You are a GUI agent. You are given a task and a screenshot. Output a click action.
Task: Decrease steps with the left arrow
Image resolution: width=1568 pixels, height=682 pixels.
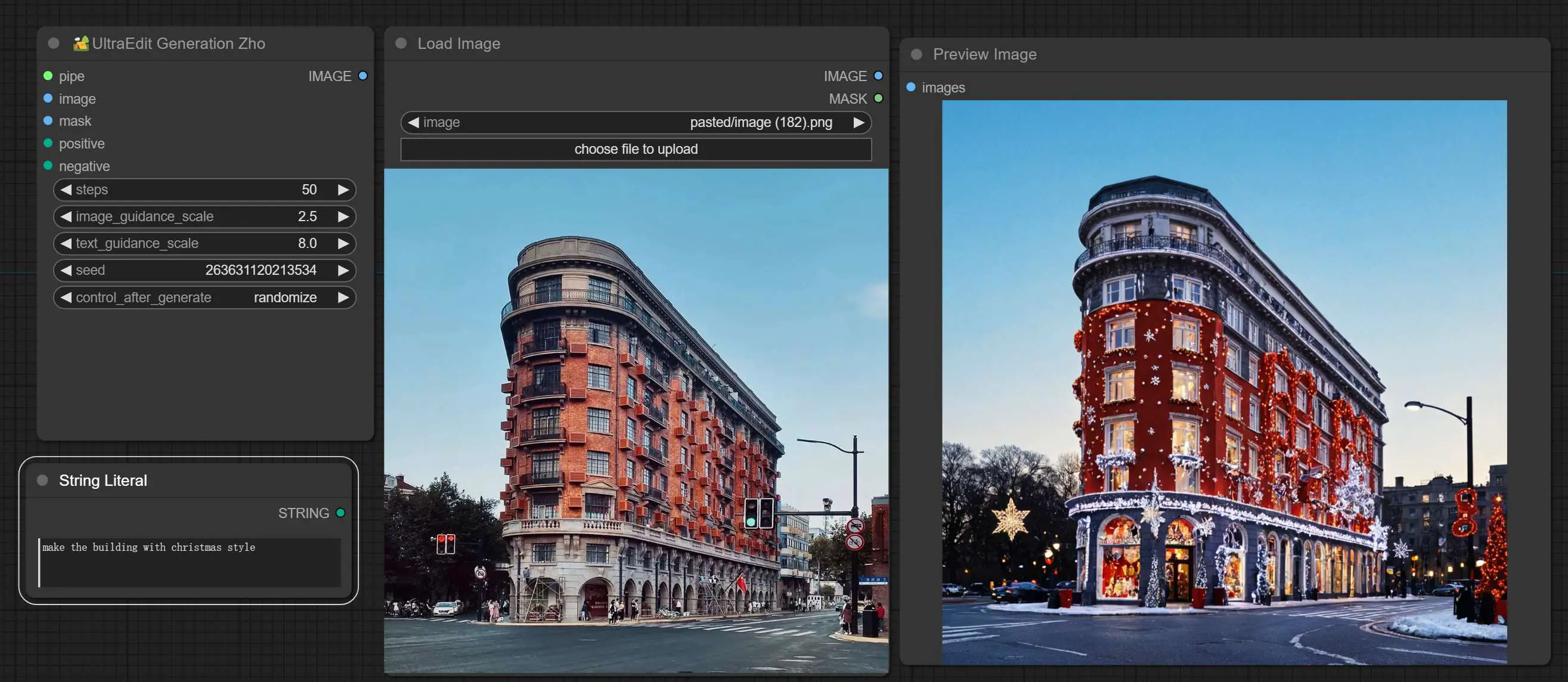(x=66, y=190)
